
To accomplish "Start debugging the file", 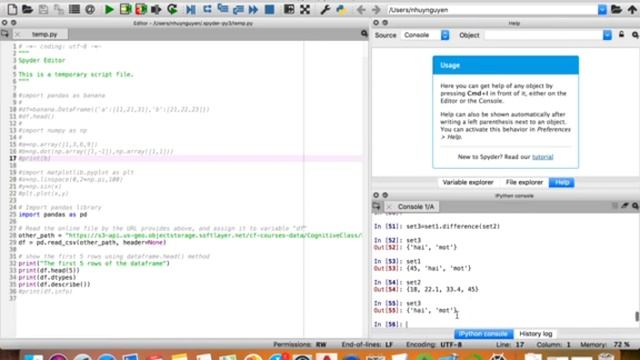I will tap(191, 9).
